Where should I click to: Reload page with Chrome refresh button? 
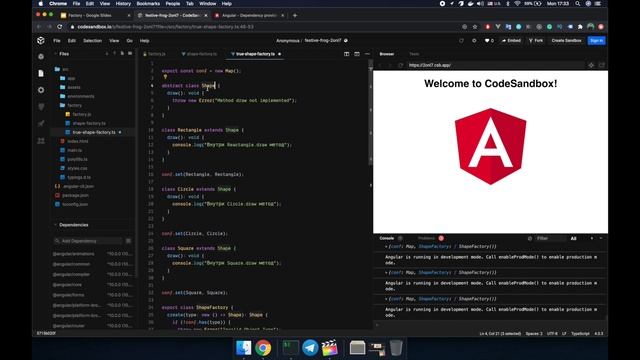[60, 27]
